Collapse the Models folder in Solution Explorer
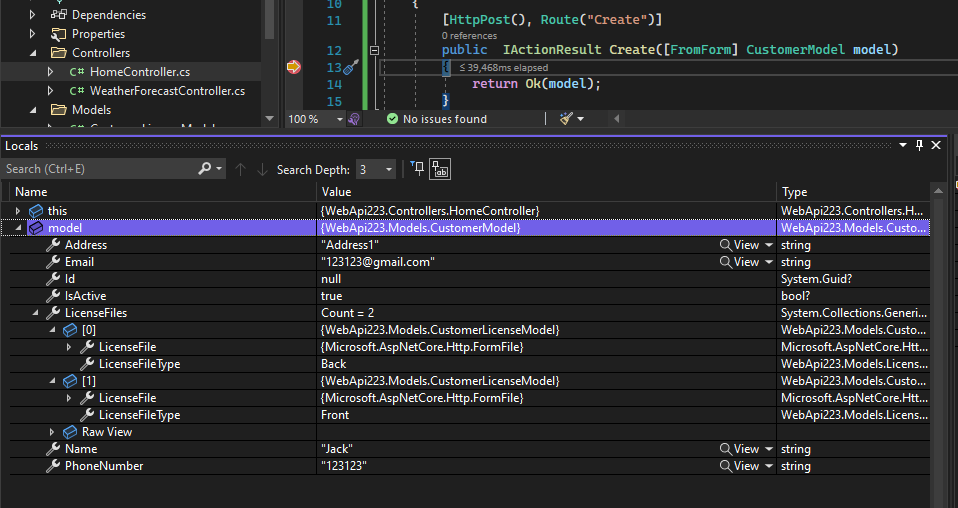Viewport: 958px width, 508px height. (32, 110)
